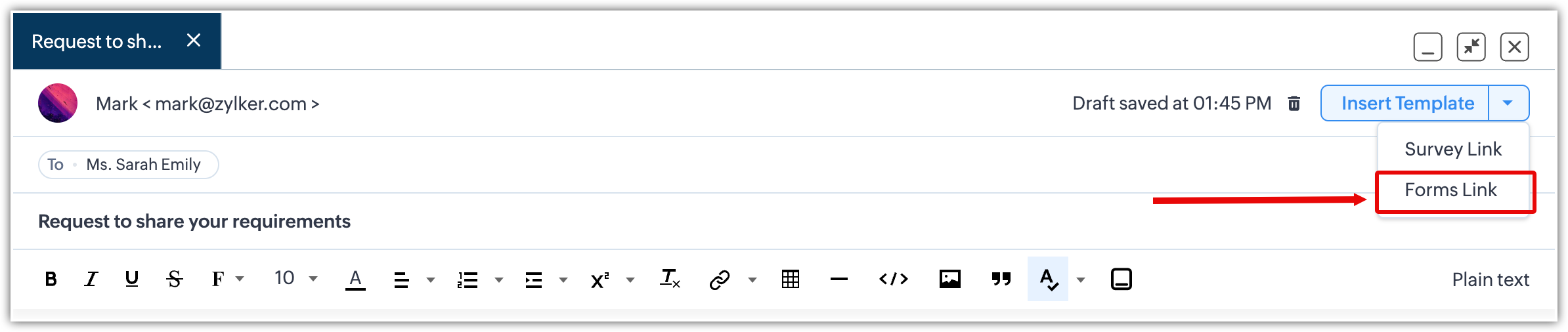Insert an image into the email
Screen dimensions: 1568x332
point(949,280)
